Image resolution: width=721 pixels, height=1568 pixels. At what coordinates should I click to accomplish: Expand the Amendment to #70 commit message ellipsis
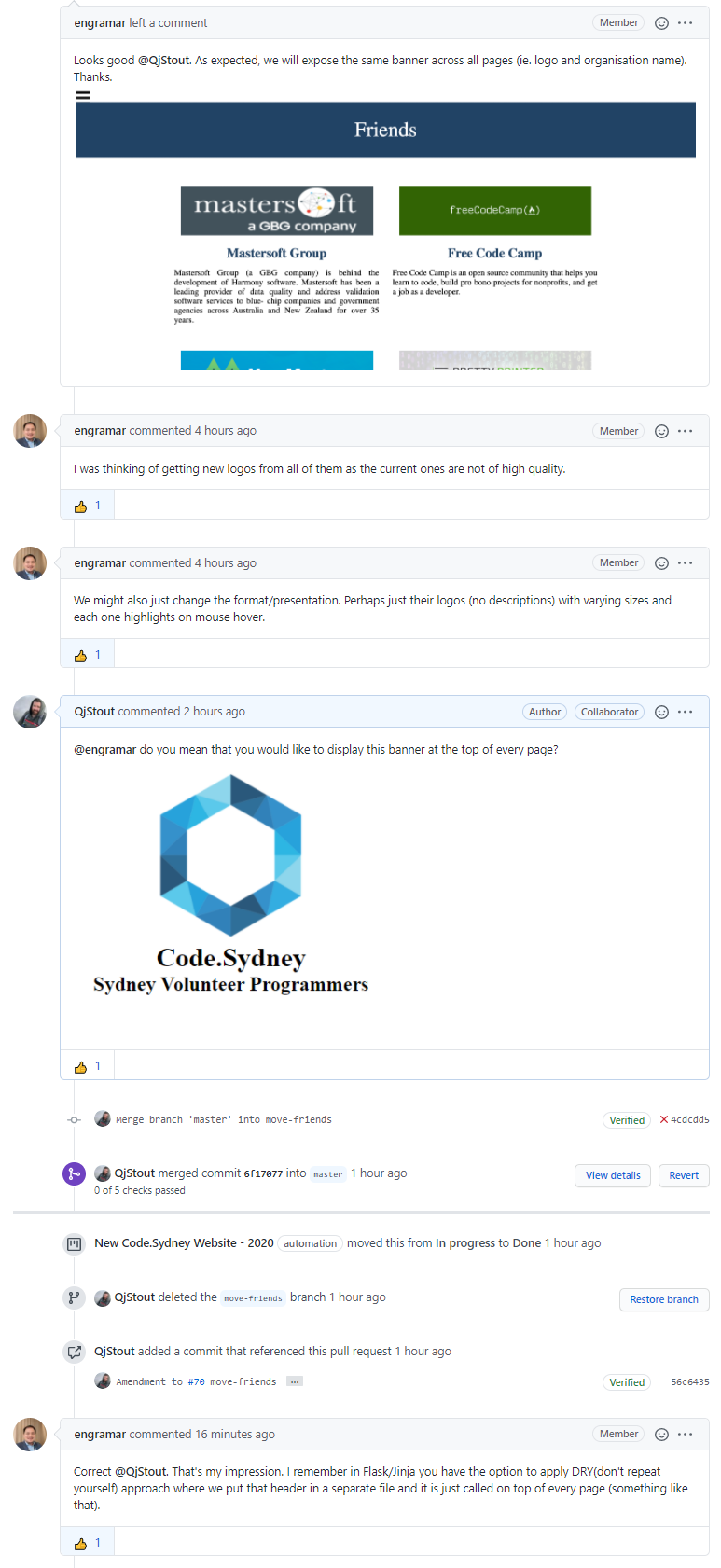[295, 1381]
